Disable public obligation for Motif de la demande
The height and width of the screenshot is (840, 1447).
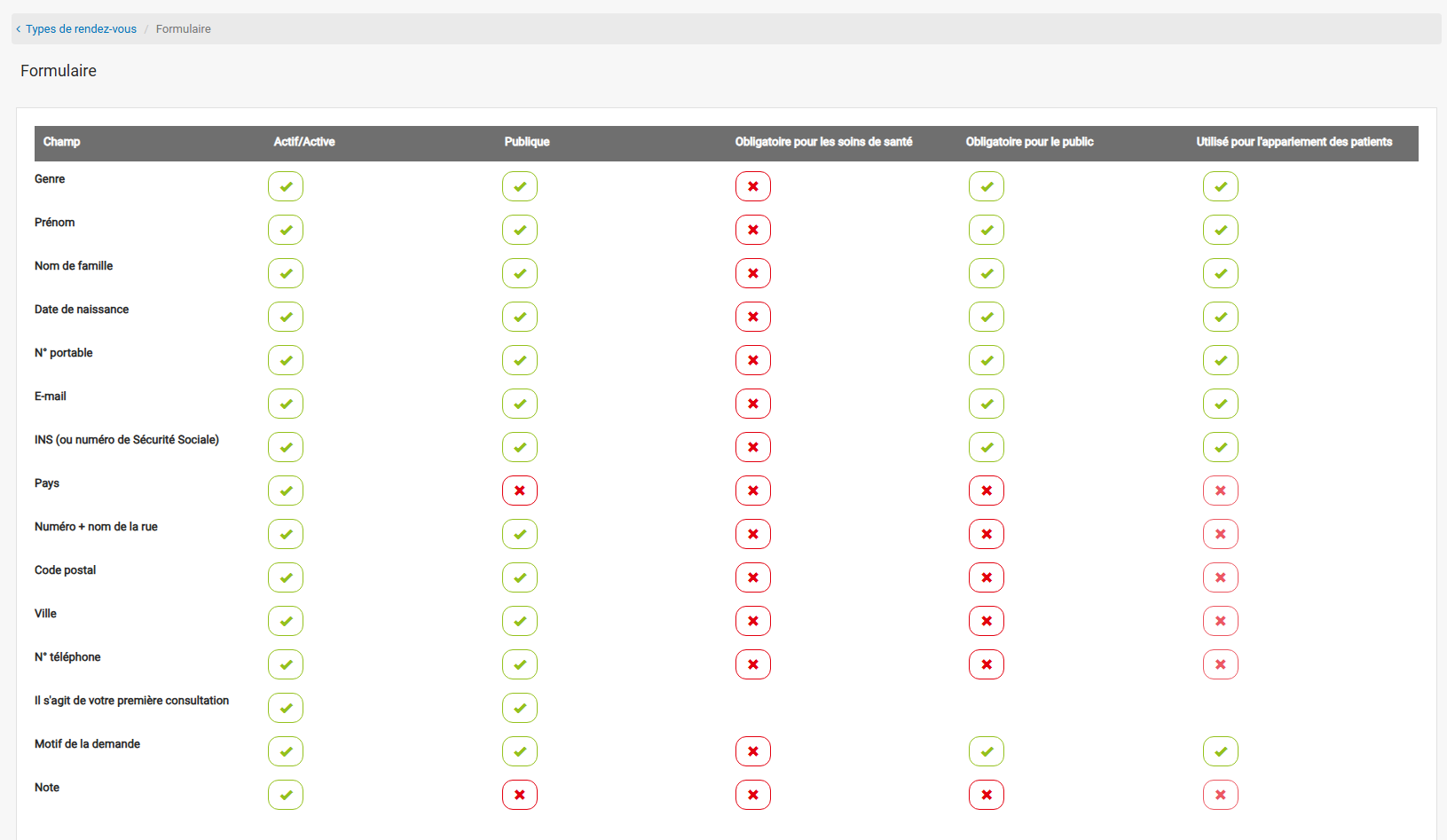pos(987,751)
